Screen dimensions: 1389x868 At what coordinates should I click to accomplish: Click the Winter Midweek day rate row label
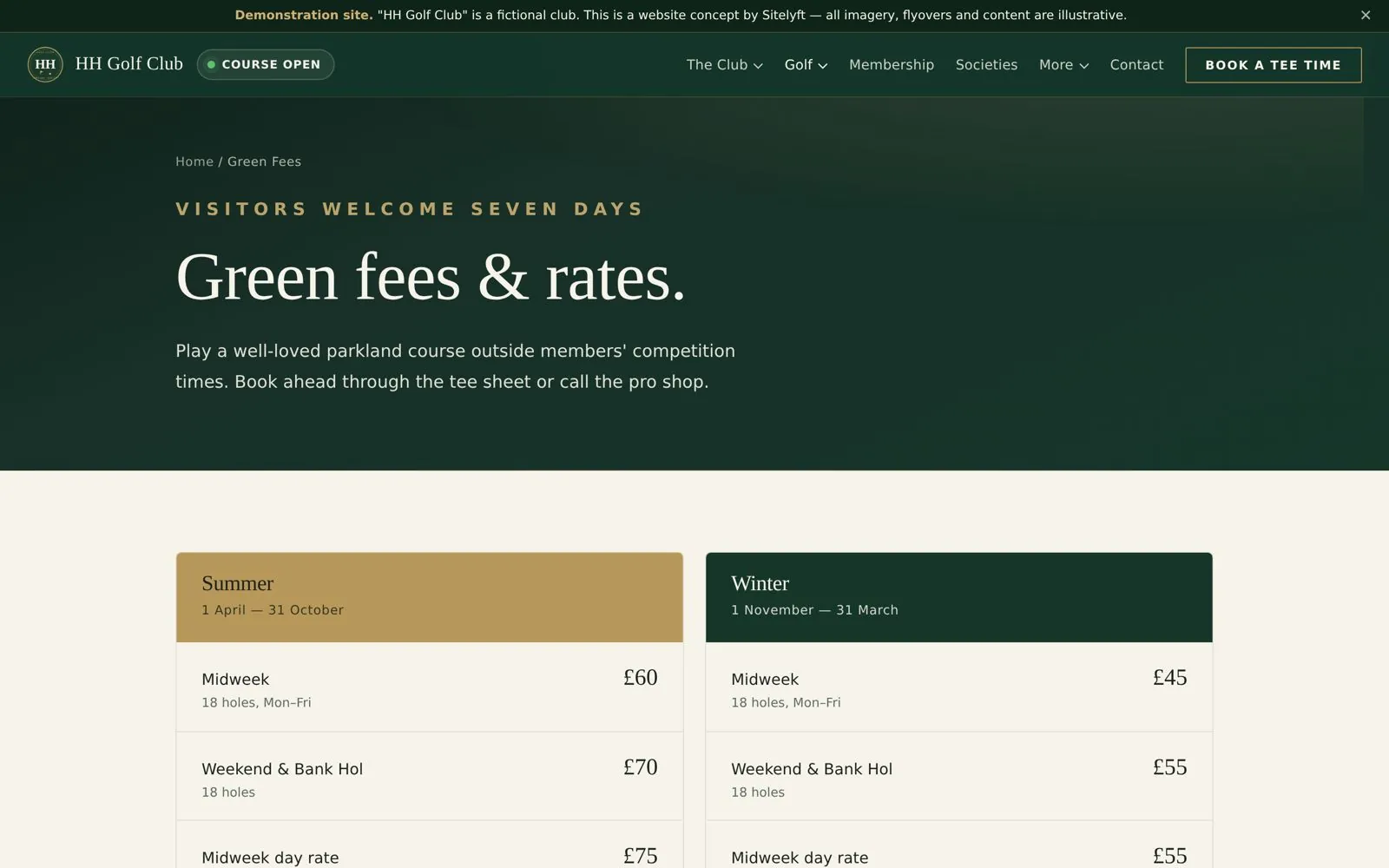tap(800, 858)
